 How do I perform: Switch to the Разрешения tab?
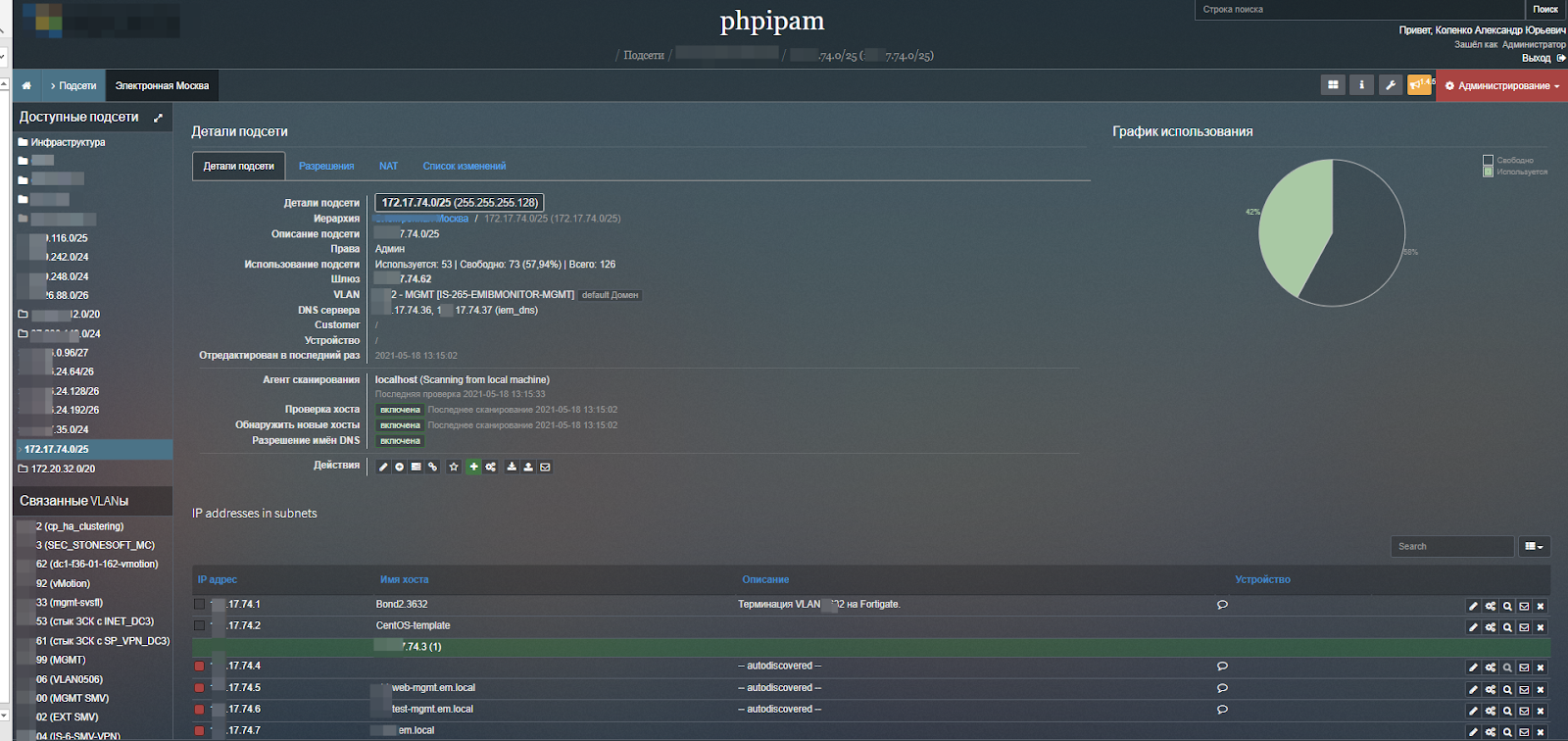[326, 167]
